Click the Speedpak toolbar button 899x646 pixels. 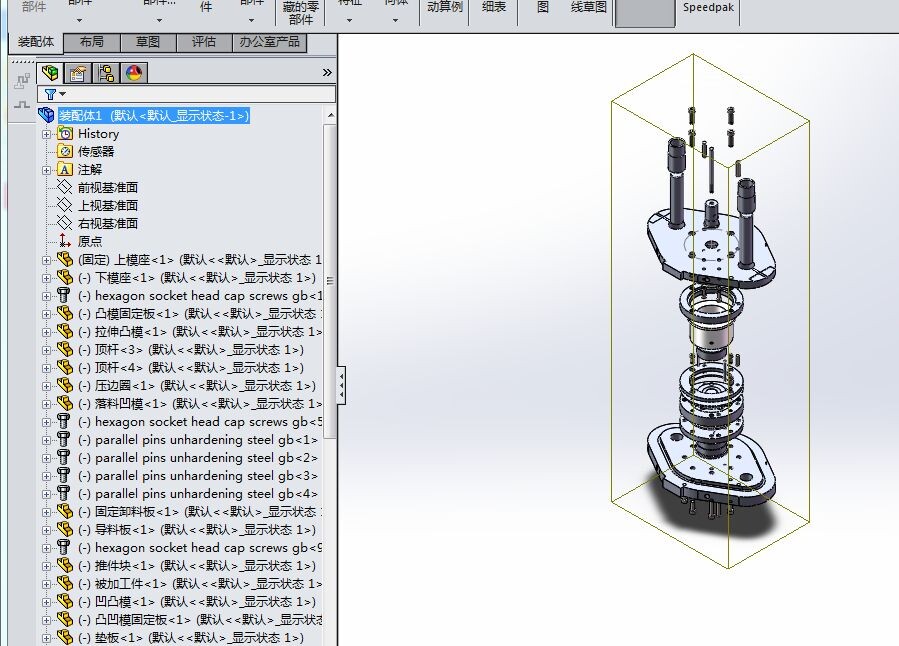point(708,8)
